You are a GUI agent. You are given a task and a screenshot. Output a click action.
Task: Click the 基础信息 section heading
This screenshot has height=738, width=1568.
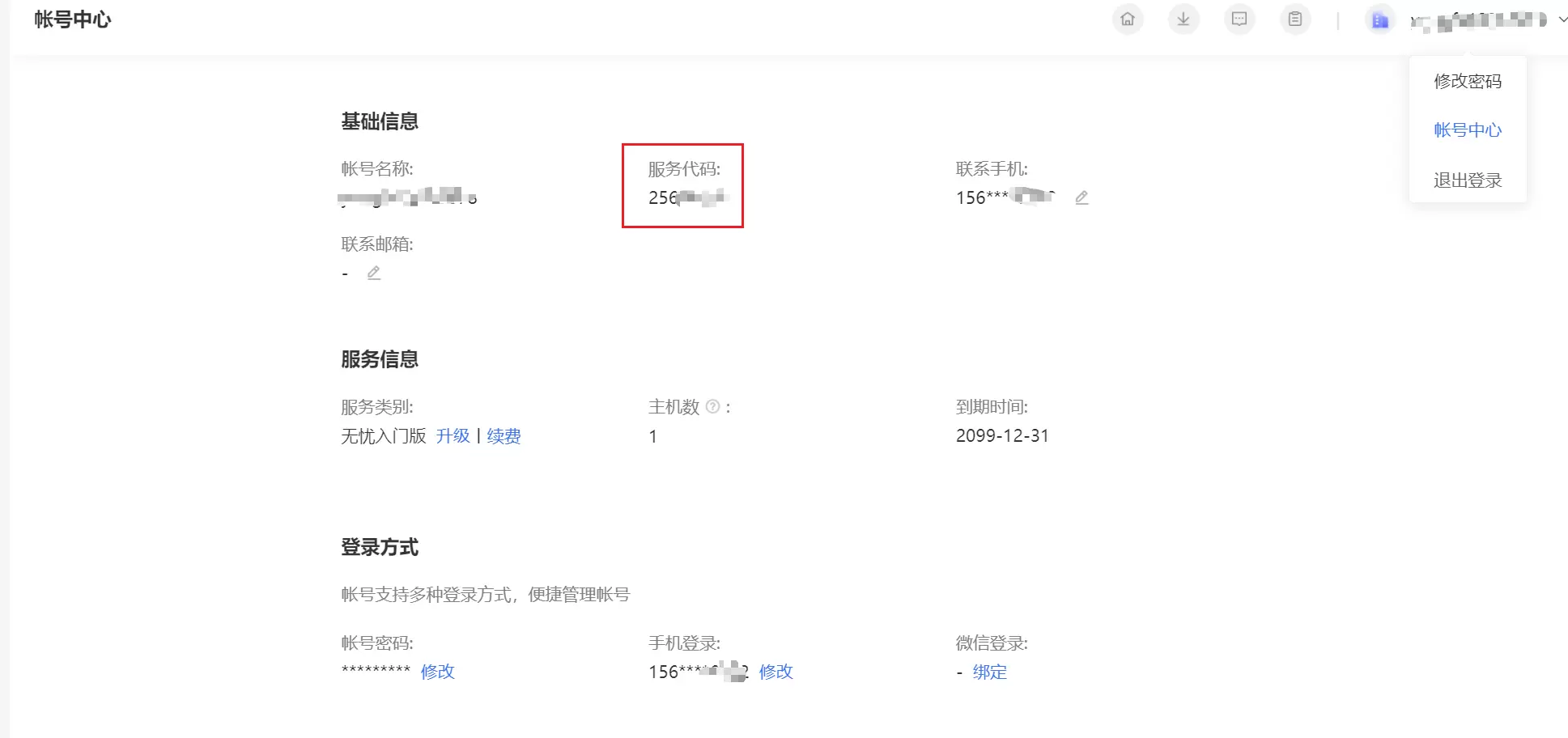click(380, 121)
